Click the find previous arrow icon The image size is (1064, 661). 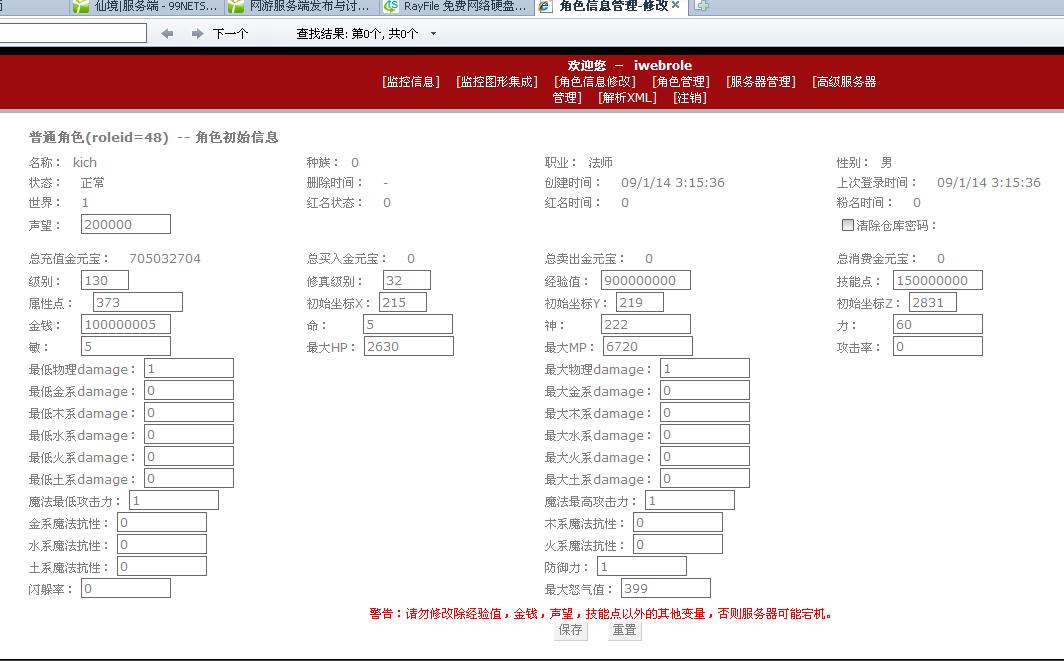click(x=167, y=33)
